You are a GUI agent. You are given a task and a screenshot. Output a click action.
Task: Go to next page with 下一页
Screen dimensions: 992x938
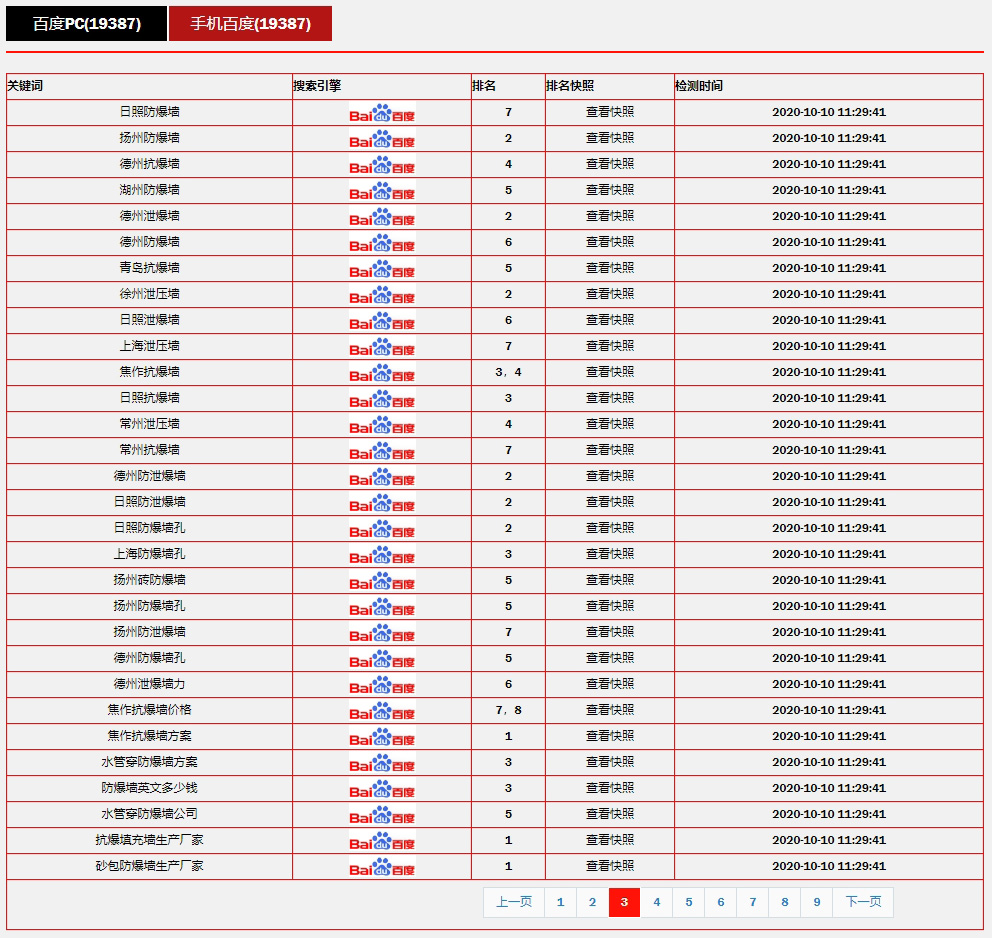point(863,902)
